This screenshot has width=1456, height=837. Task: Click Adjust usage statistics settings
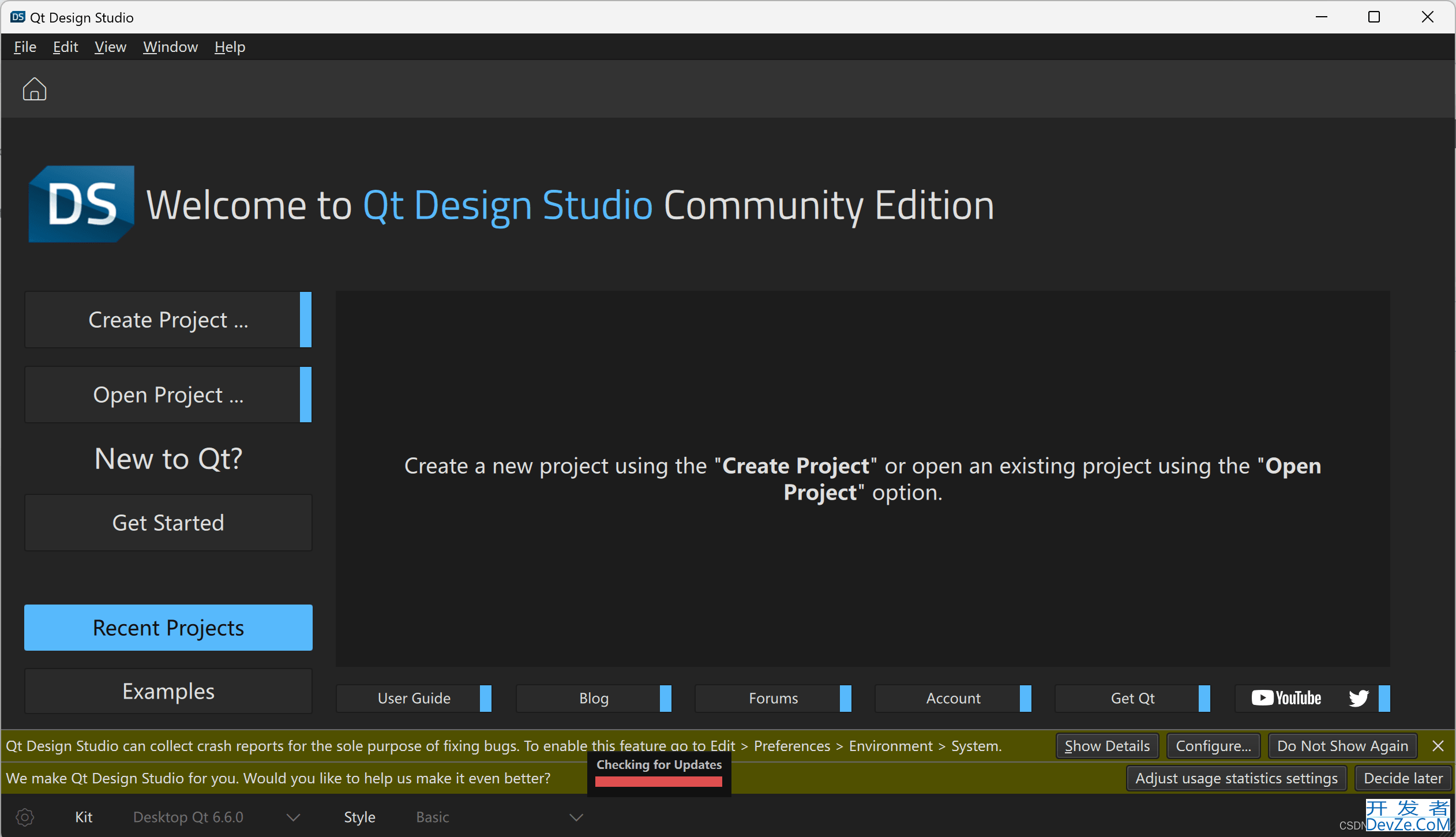coord(1236,778)
